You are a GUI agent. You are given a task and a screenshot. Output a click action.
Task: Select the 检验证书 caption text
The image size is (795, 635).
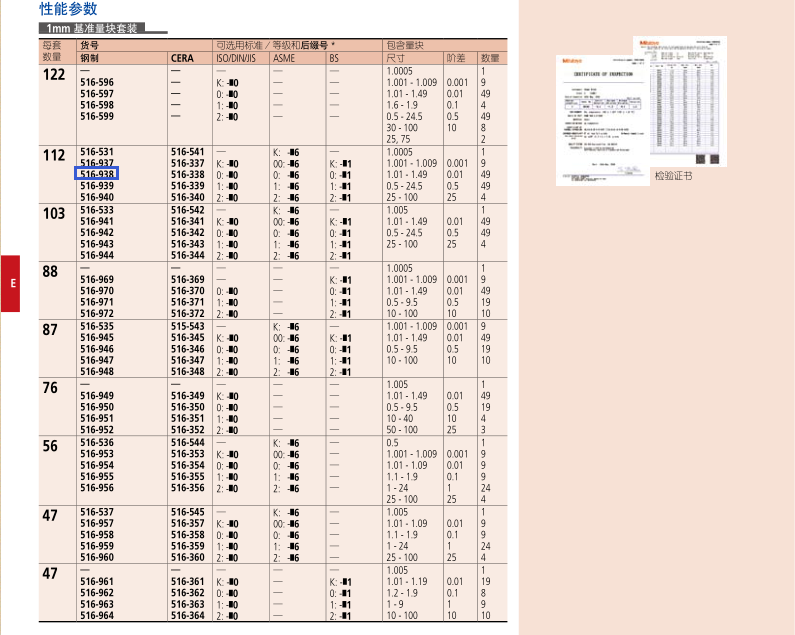point(673,175)
